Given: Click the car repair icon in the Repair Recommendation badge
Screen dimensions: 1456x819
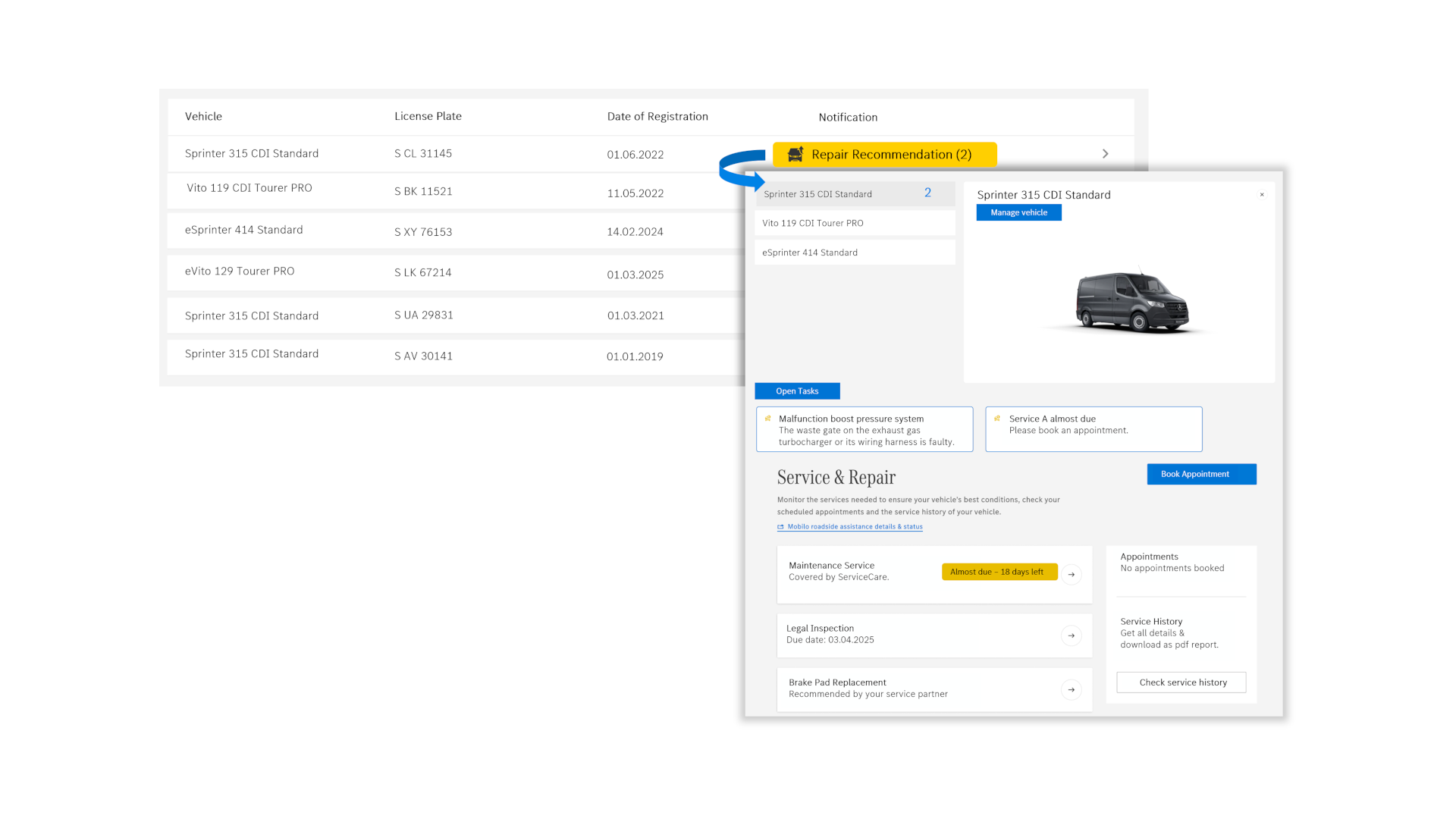Looking at the screenshot, I should [795, 154].
